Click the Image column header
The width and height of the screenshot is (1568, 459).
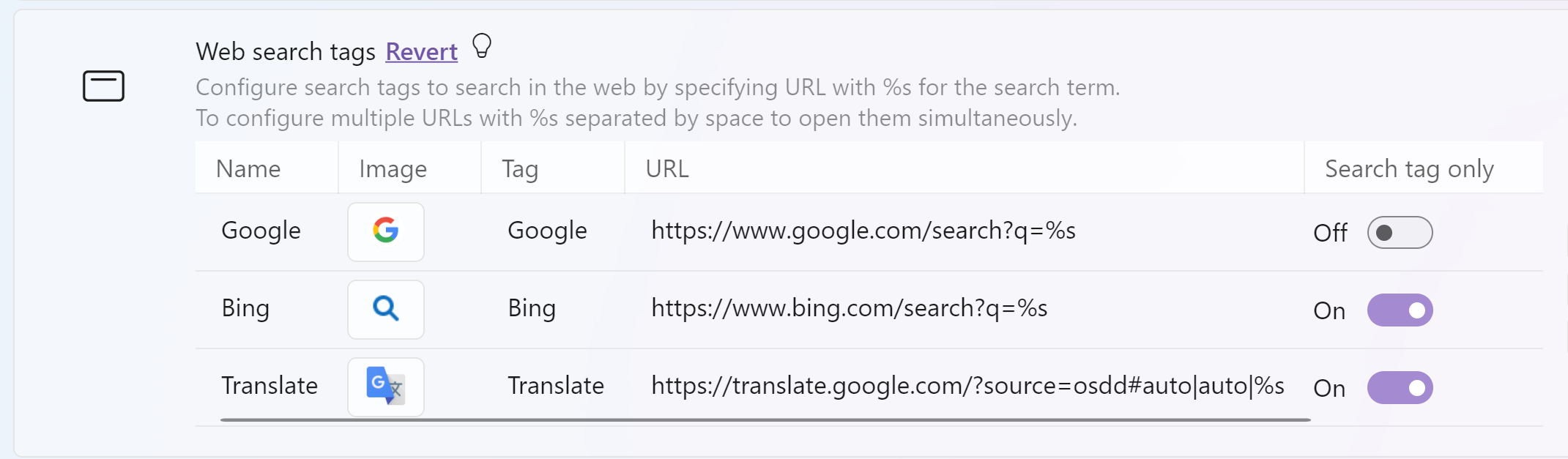(x=393, y=168)
